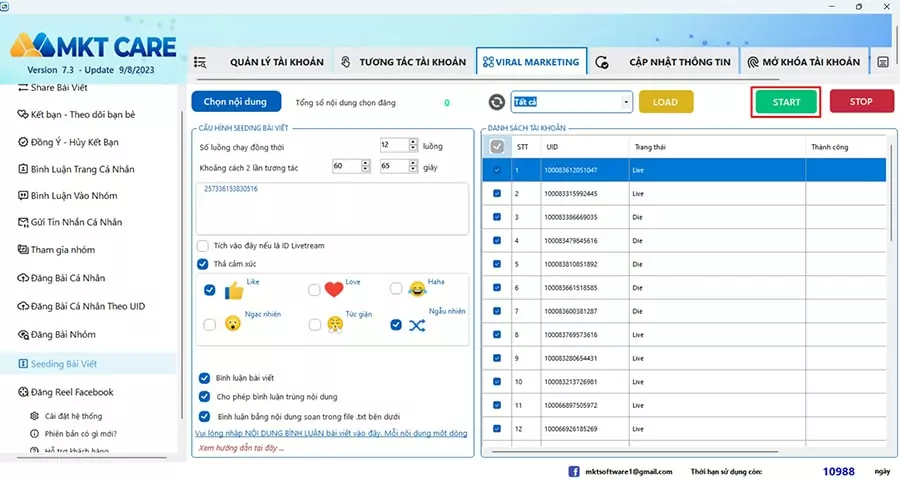This screenshot has width=900, height=480.
Task: Switch to Mở Khóa Tài Khoản tab
Action: coord(804,62)
